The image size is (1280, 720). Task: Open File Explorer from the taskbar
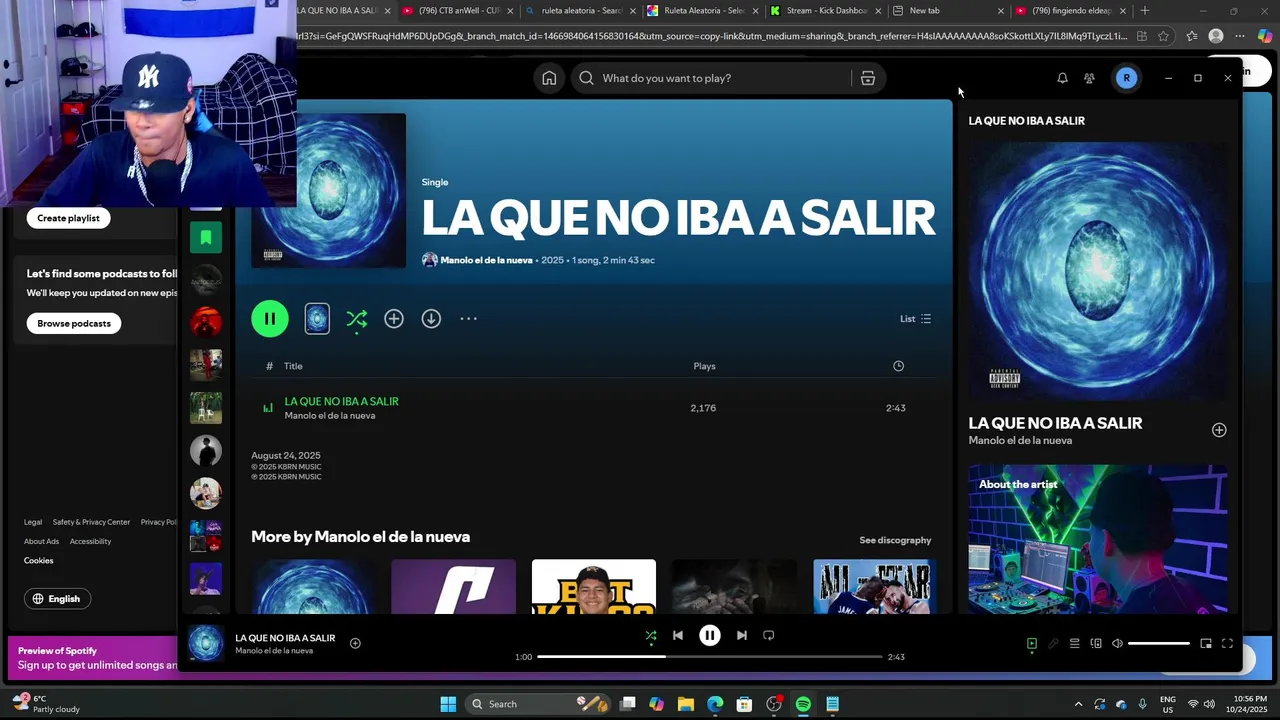(686, 704)
